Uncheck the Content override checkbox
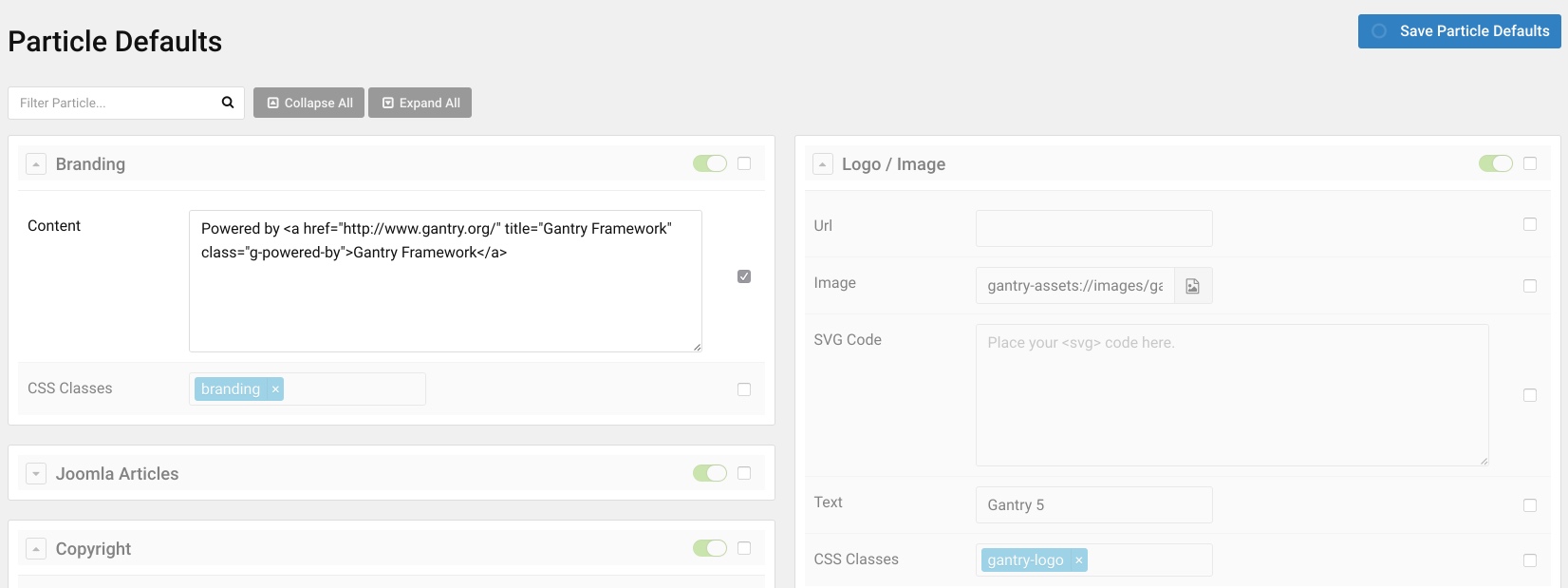Image resolution: width=1568 pixels, height=588 pixels. (x=744, y=276)
